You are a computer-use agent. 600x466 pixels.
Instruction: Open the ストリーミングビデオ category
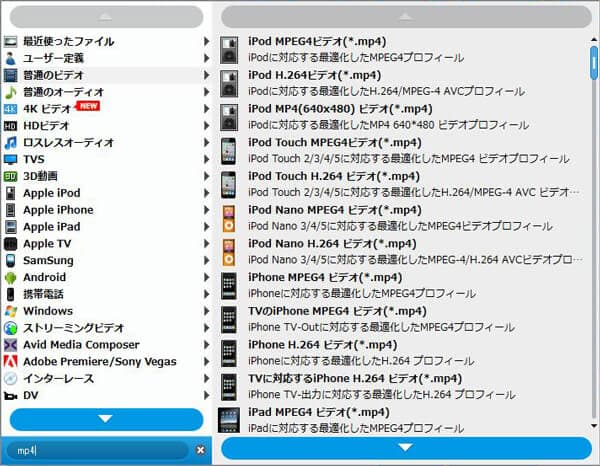106,328
